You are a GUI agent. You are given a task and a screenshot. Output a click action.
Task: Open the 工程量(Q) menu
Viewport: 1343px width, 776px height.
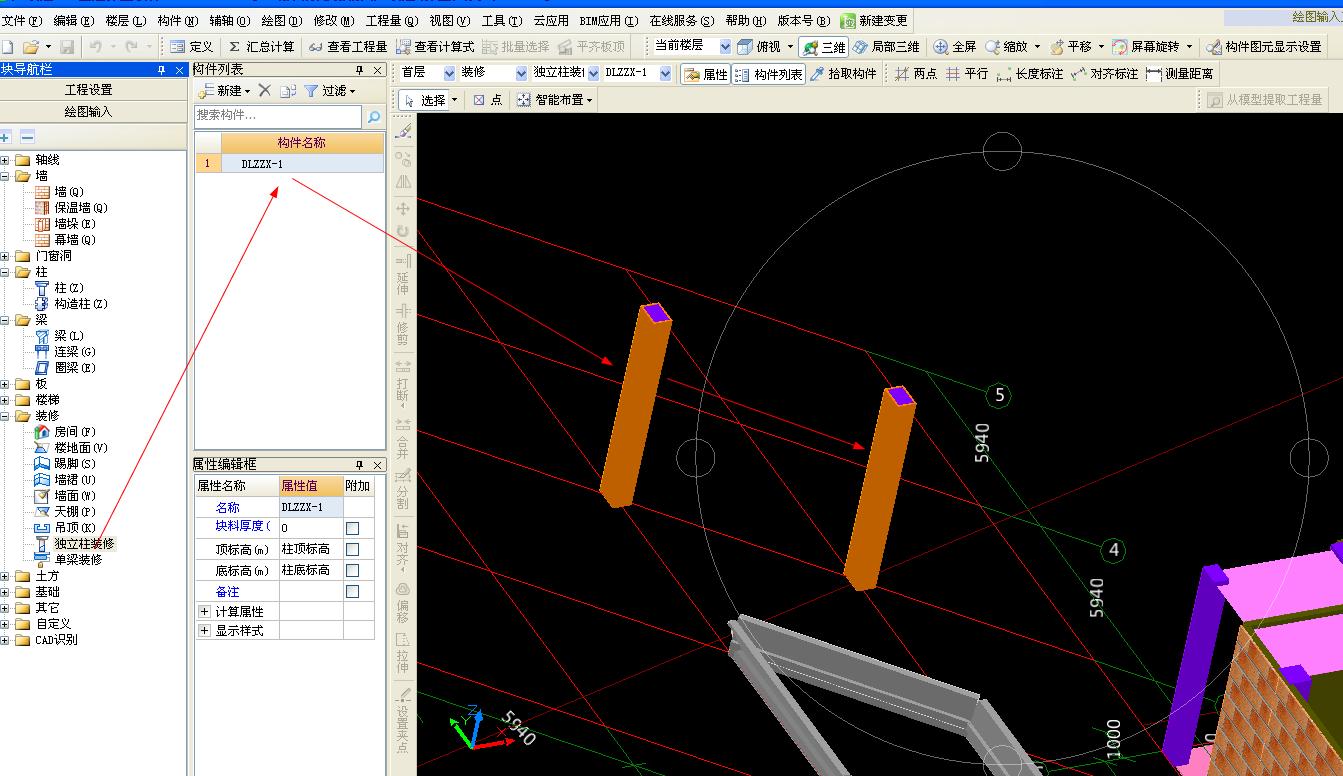[392, 20]
